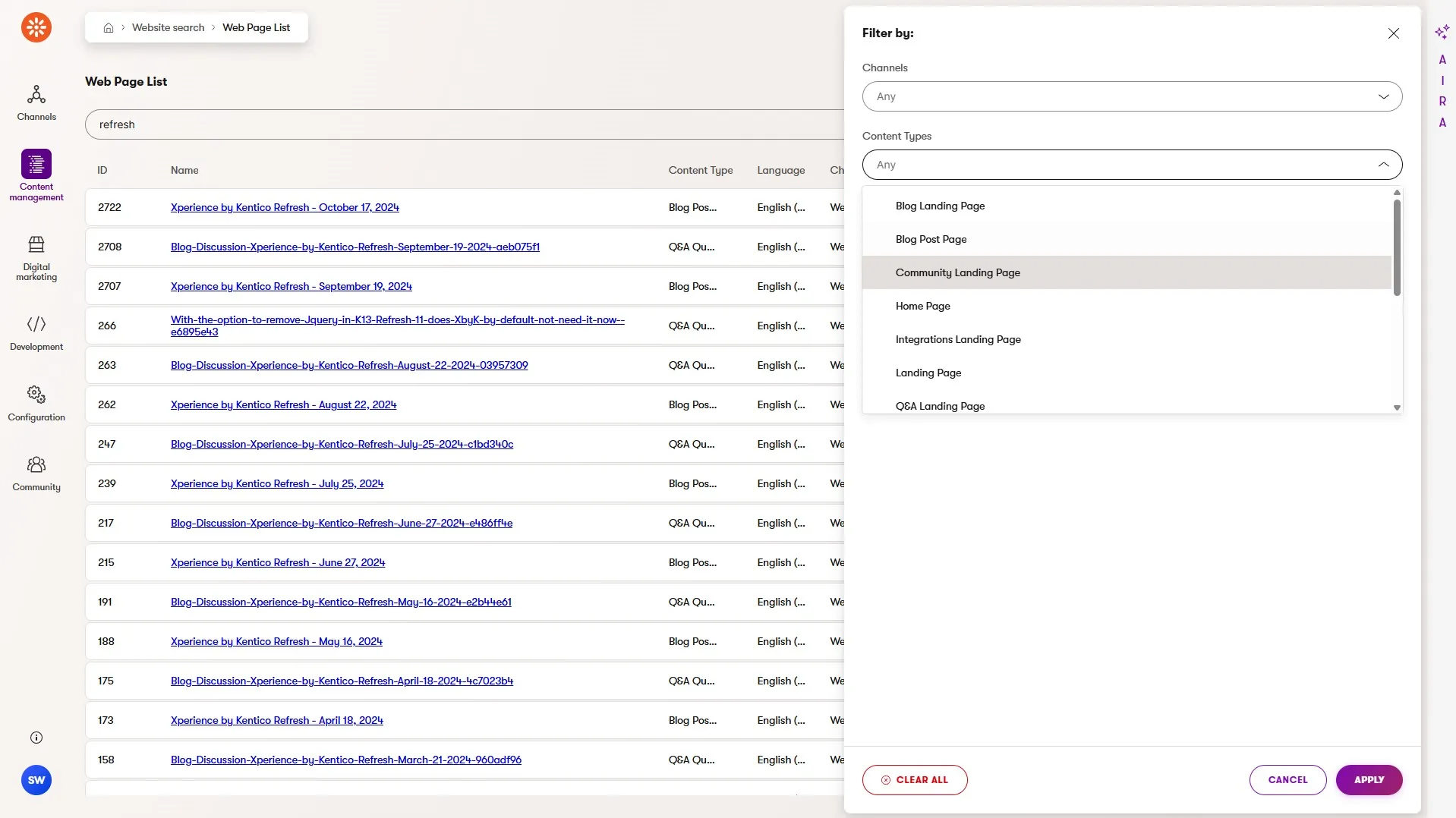1456x818 pixels.
Task: Open Blog-Discussion Refresh June-27-2024 link
Action: point(342,523)
